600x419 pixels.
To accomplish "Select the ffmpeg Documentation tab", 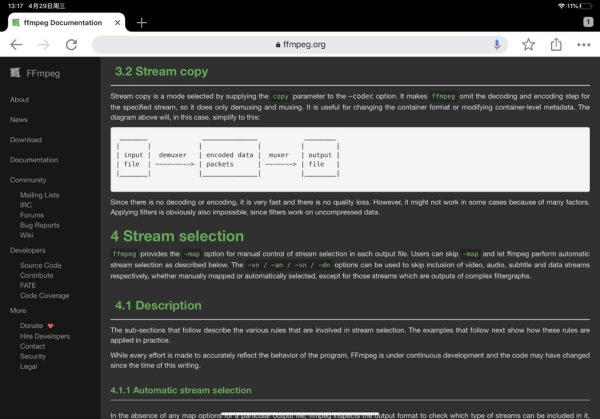I will click(66, 23).
